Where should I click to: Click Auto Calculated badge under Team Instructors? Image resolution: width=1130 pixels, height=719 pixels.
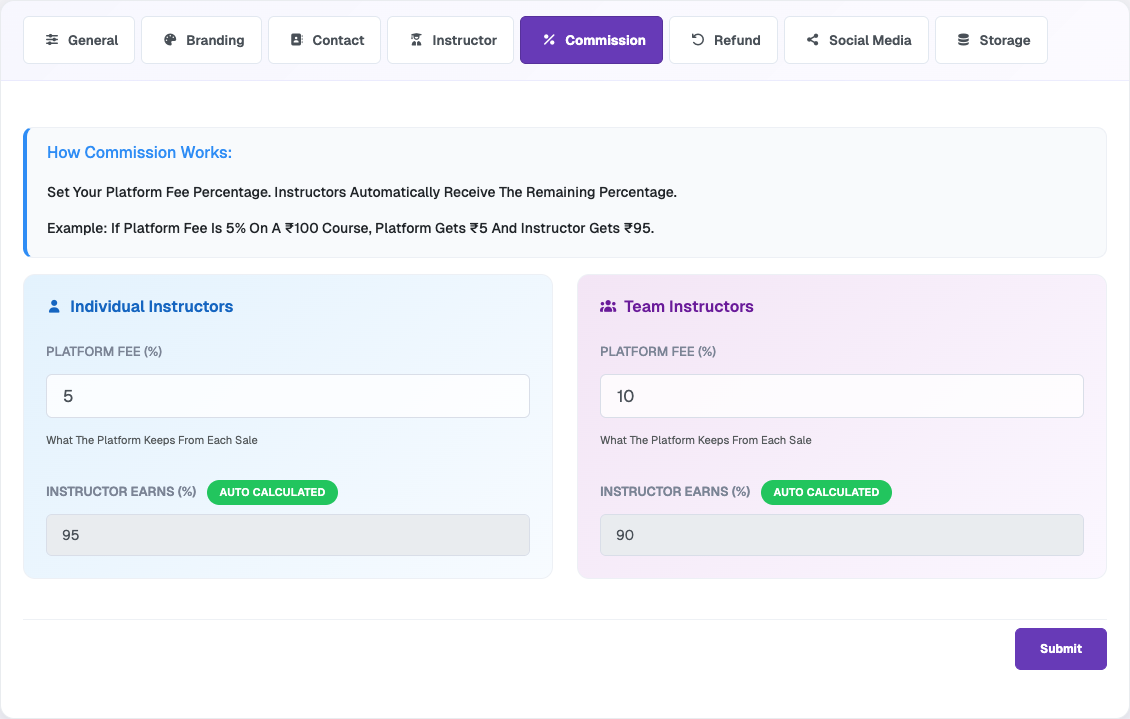coord(827,492)
